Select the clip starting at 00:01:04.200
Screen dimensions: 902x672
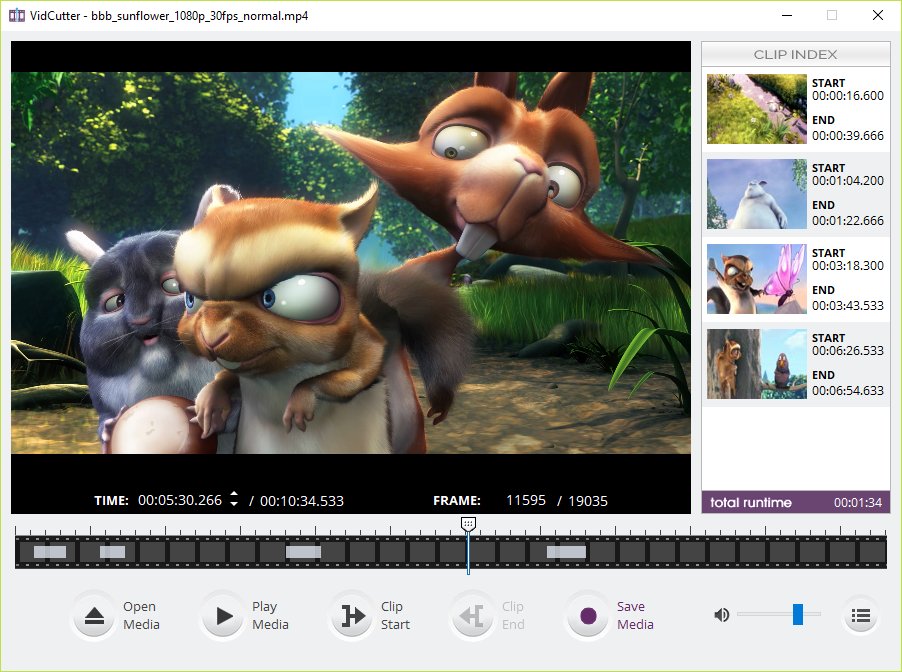[x=796, y=194]
